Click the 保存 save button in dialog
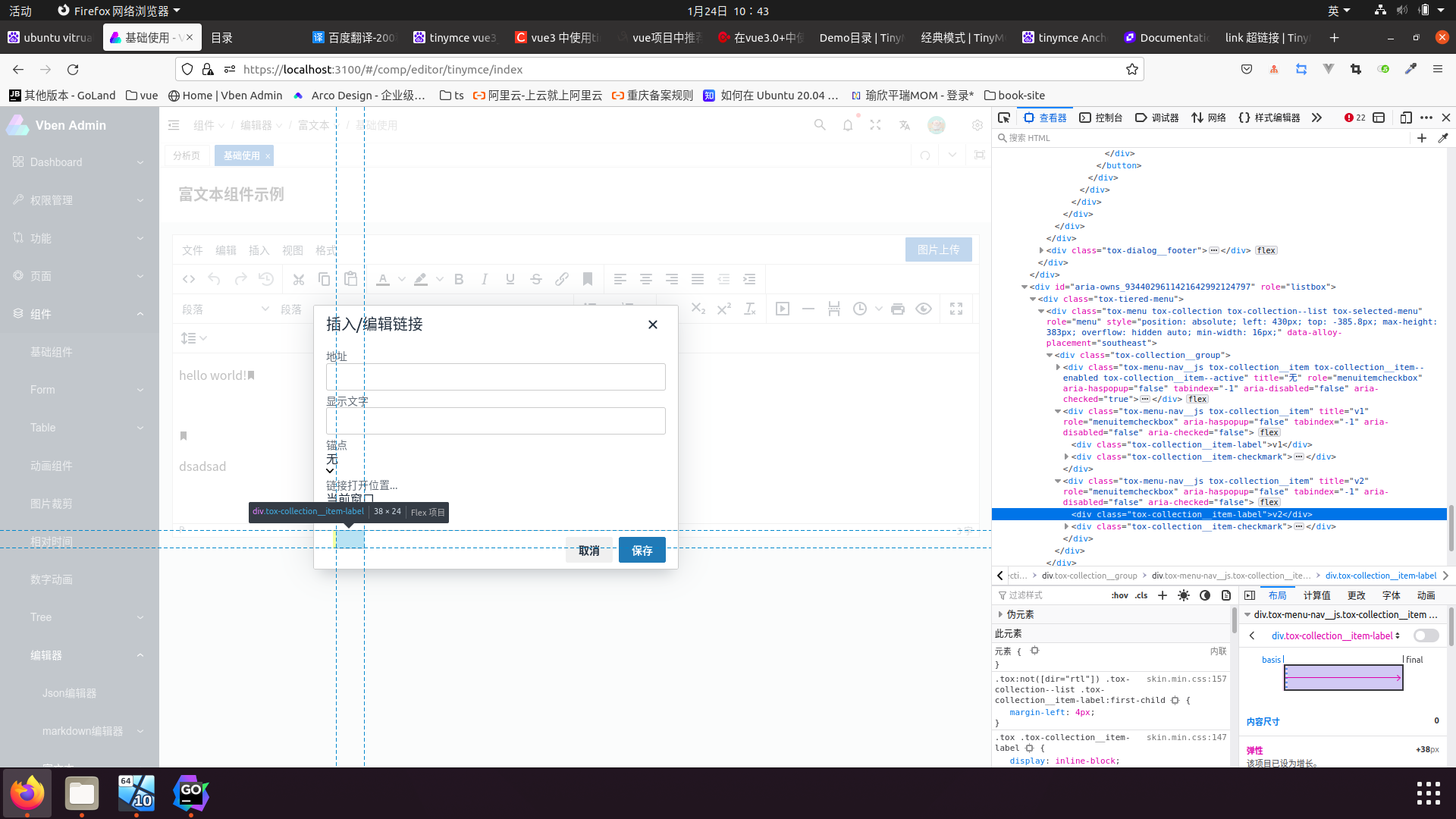 tap(642, 551)
